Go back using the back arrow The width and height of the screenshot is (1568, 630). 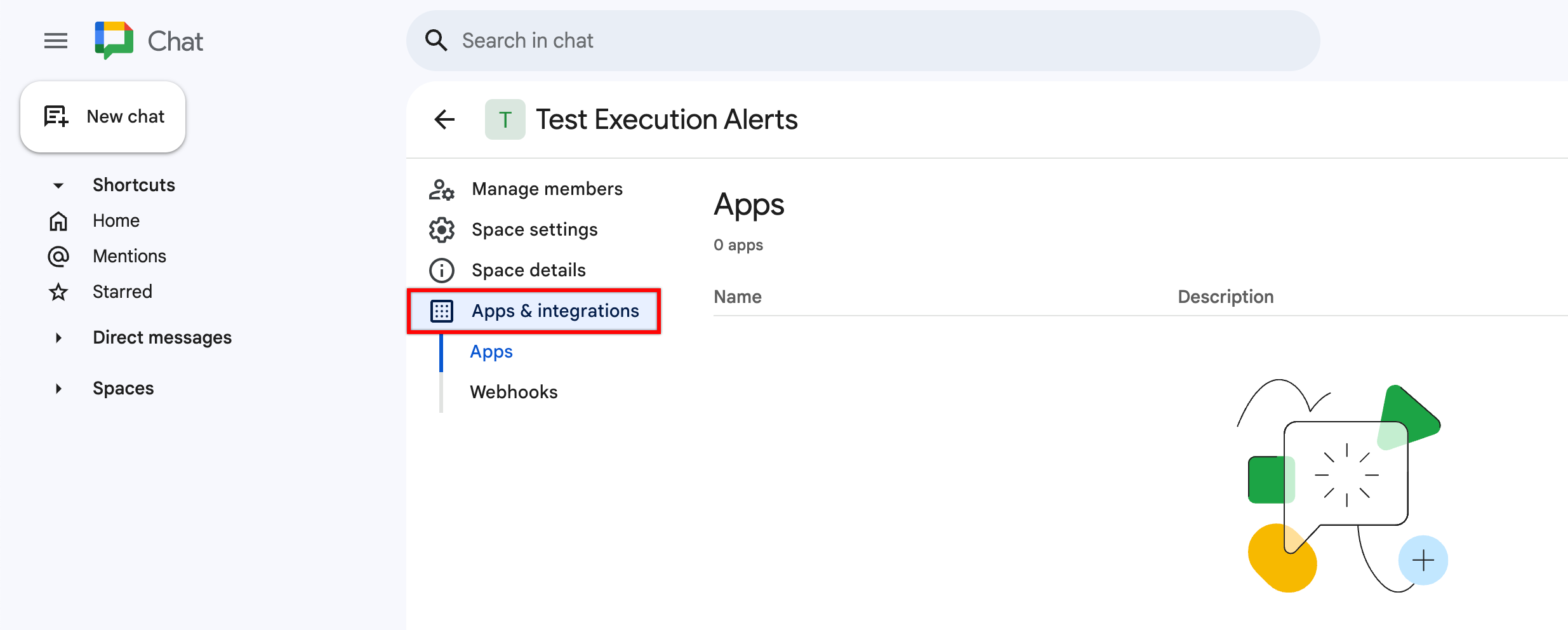pos(444,119)
